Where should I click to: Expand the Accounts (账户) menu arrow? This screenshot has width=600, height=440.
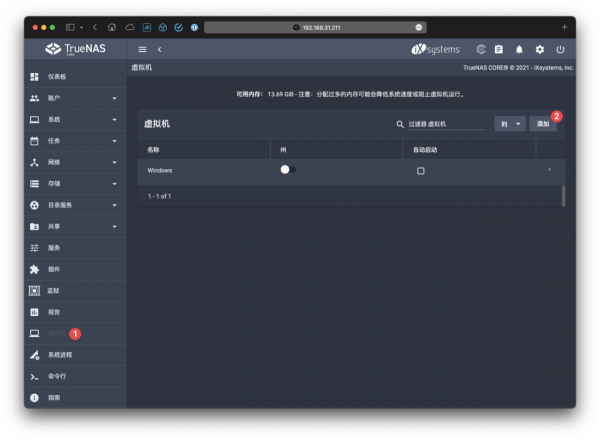[114, 98]
